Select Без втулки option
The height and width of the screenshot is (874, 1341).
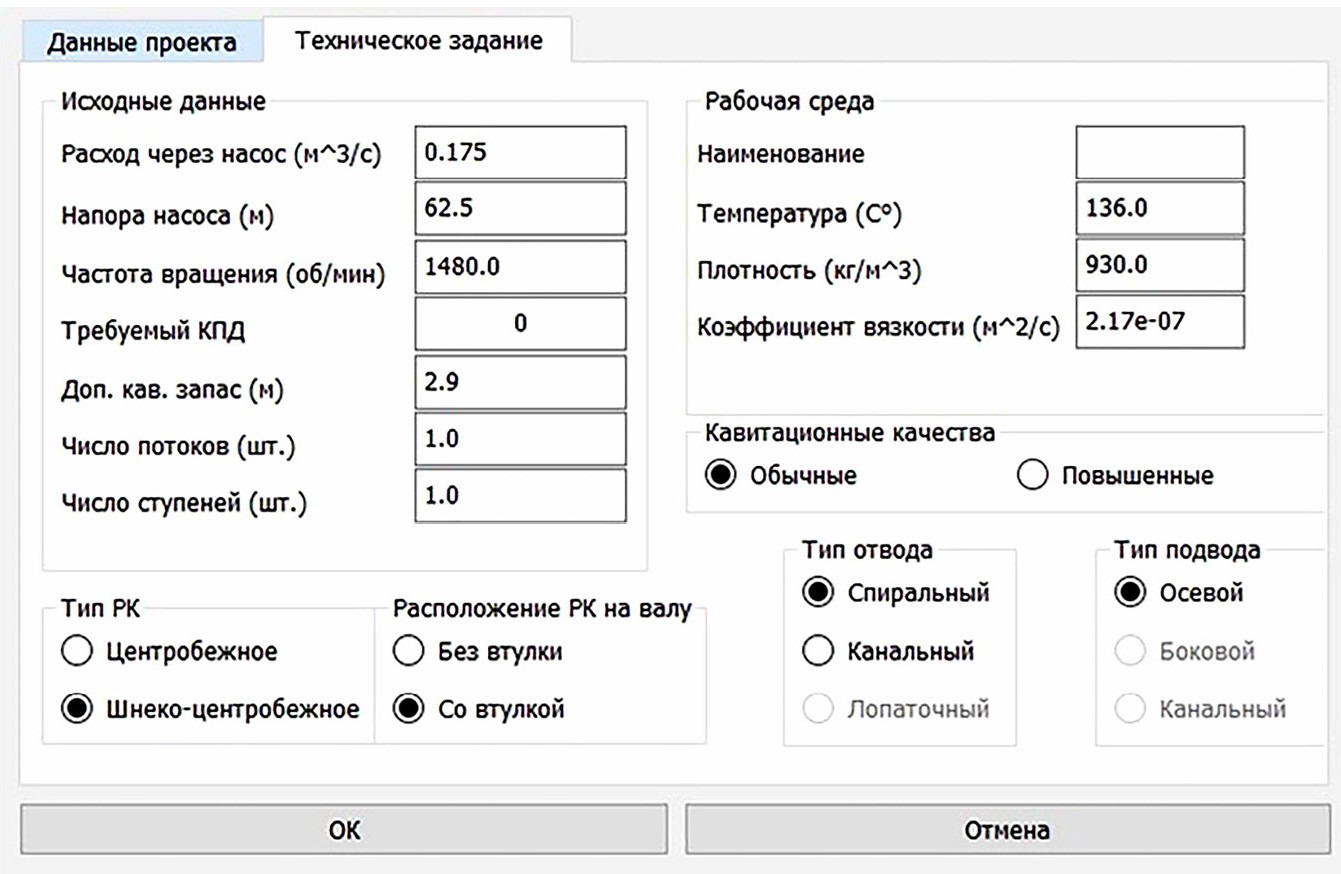[408, 652]
